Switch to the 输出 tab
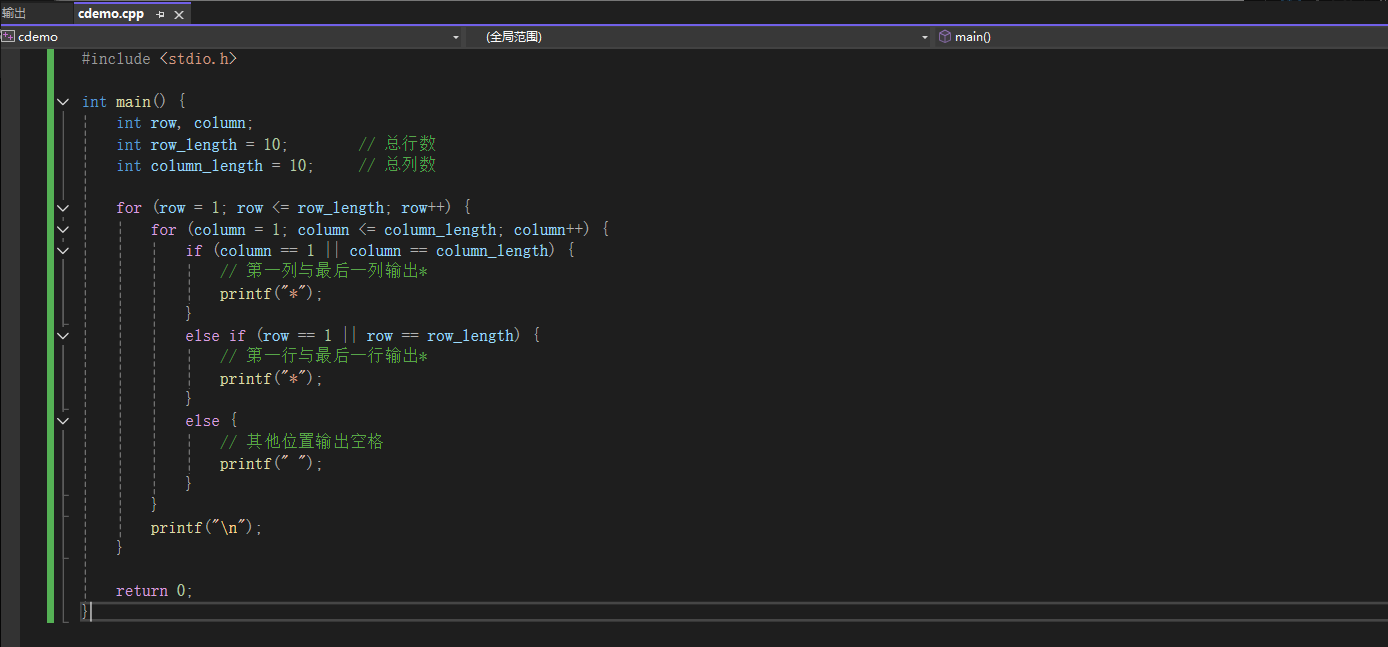Image resolution: width=1388 pixels, height=647 pixels. pyautogui.click(x=14, y=13)
